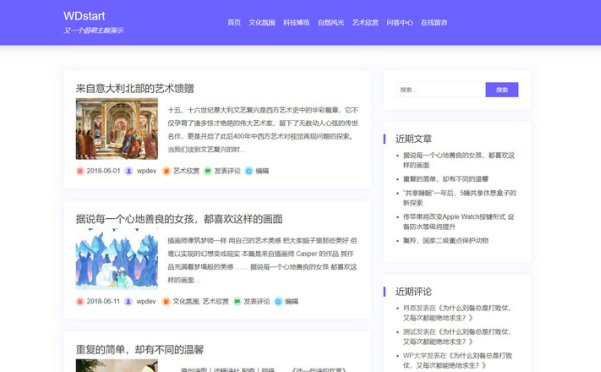601x372 pixels.
Task: Open the 文化氛围 navigation menu item
Action: coord(262,23)
